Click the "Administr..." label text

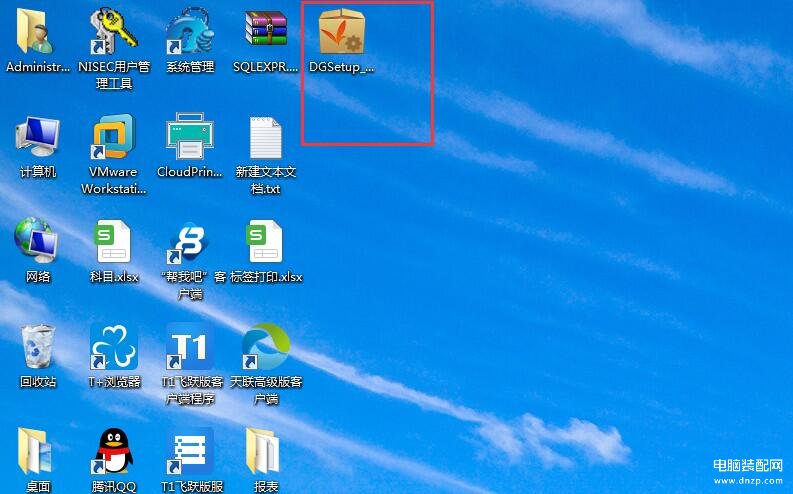(38, 67)
